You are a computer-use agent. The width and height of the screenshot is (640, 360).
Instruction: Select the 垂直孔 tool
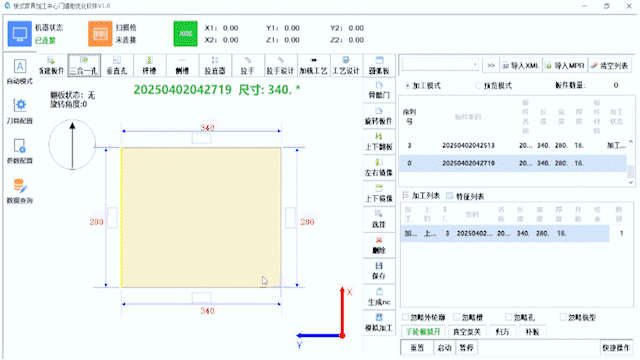117,65
